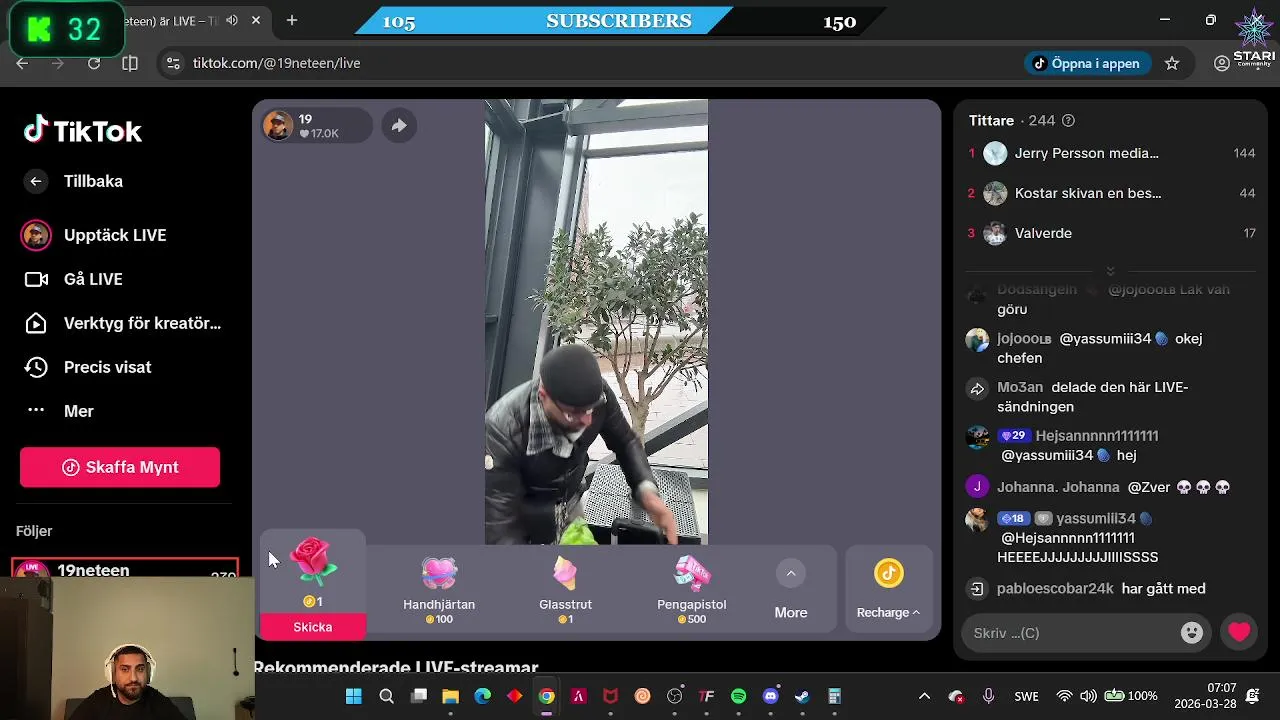Open a new browser tab
This screenshot has width=1280, height=720.
pyautogui.click(x=292, y=20)
